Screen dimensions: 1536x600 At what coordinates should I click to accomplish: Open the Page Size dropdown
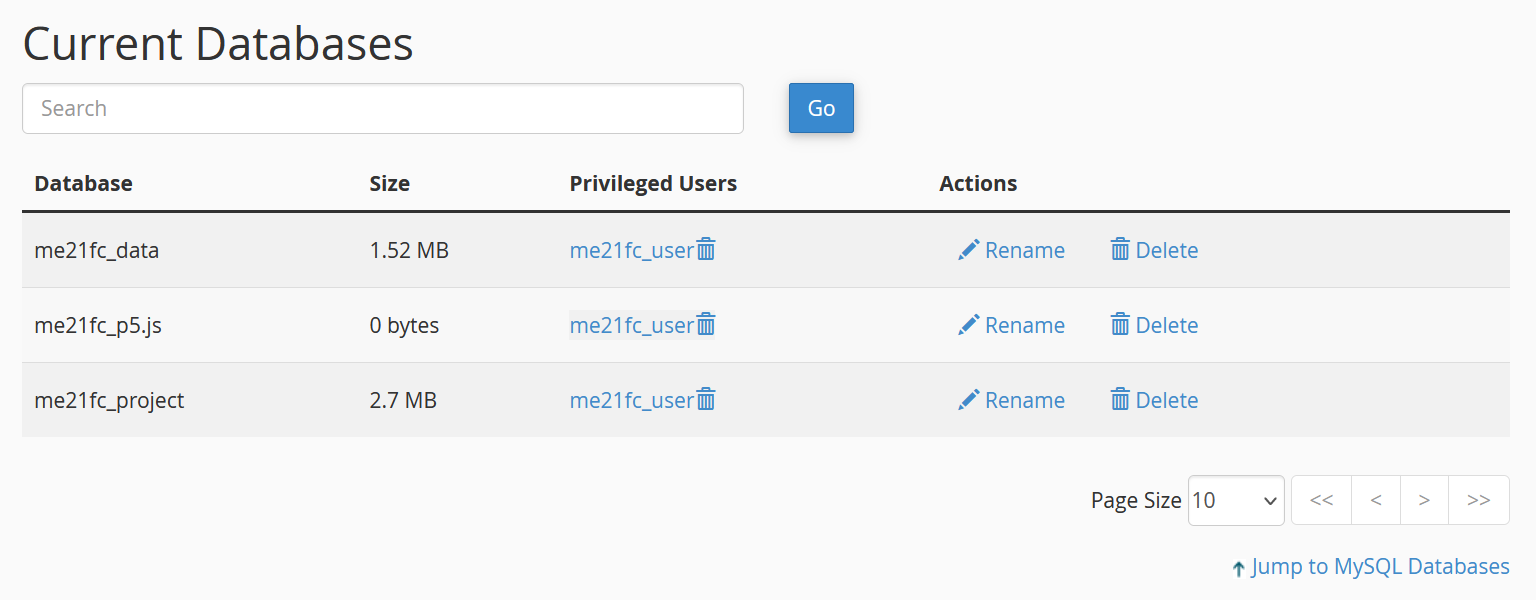pos(1236,500)
